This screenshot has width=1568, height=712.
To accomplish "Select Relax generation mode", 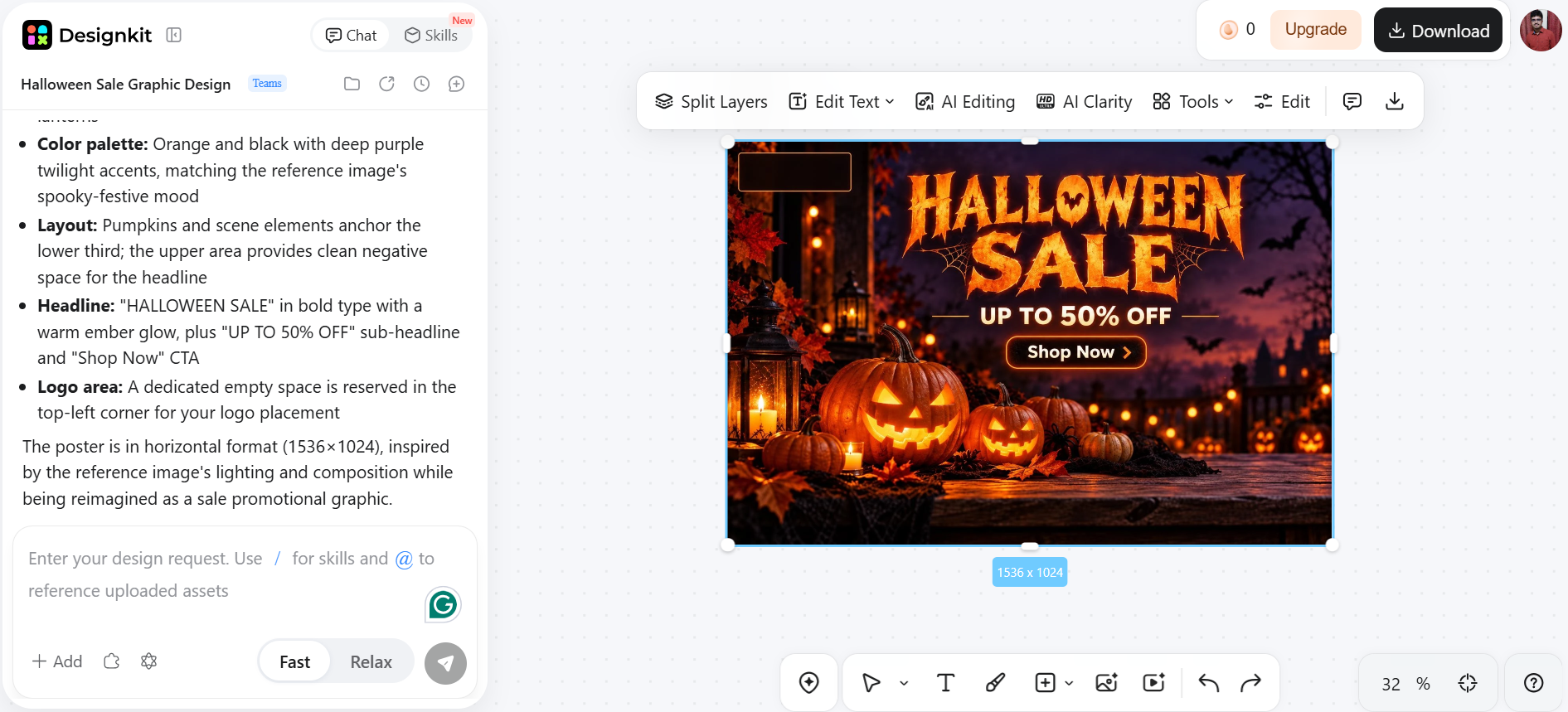I will (x=371, y=661).
